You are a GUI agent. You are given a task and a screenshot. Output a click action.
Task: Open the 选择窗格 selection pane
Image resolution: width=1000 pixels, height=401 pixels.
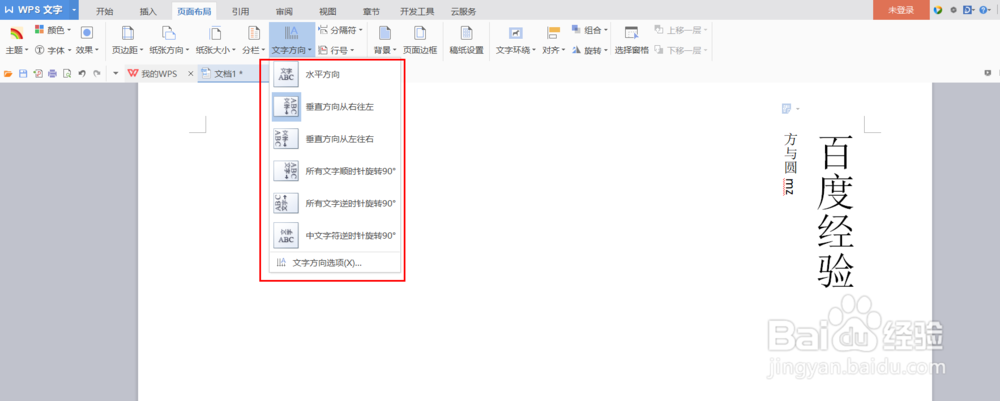[631, 41]
